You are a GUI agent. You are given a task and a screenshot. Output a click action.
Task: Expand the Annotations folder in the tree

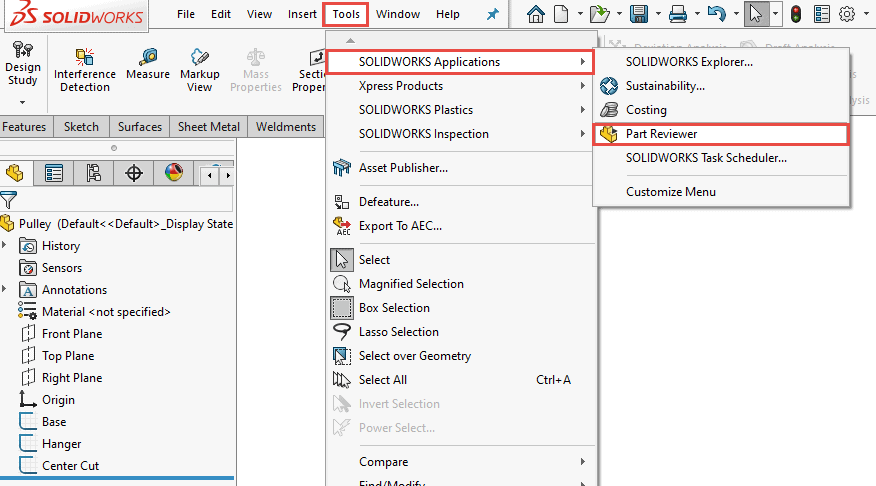[x=4, y=289]
